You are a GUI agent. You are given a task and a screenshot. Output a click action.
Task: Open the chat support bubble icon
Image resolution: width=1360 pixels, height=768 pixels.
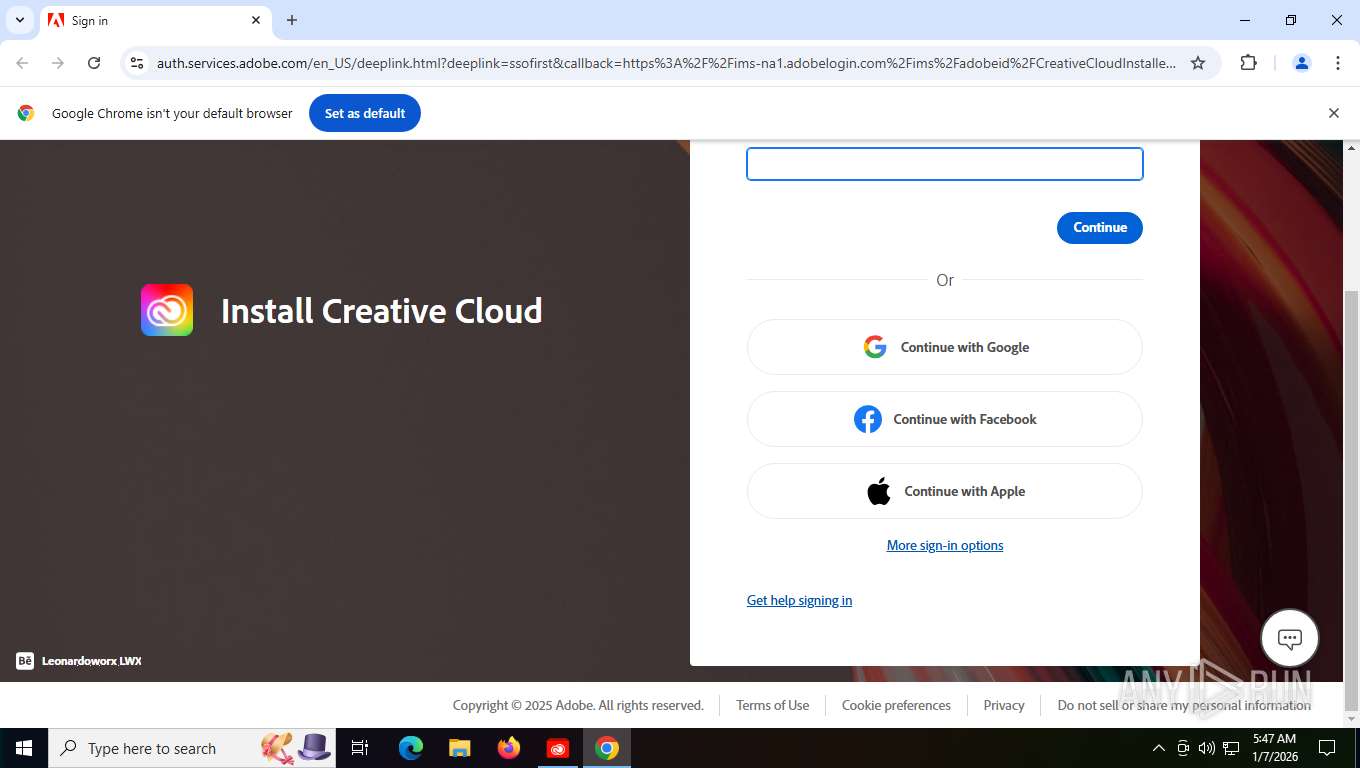point(1290,638)
